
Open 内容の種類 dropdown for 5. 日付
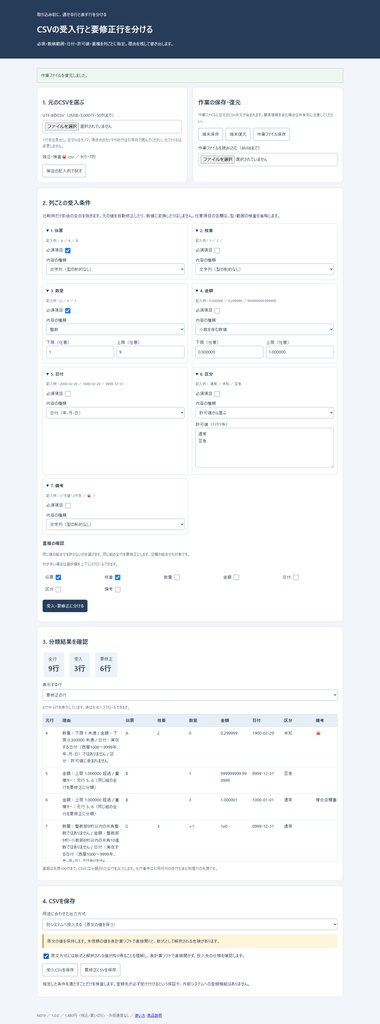(x=116, y=413)
